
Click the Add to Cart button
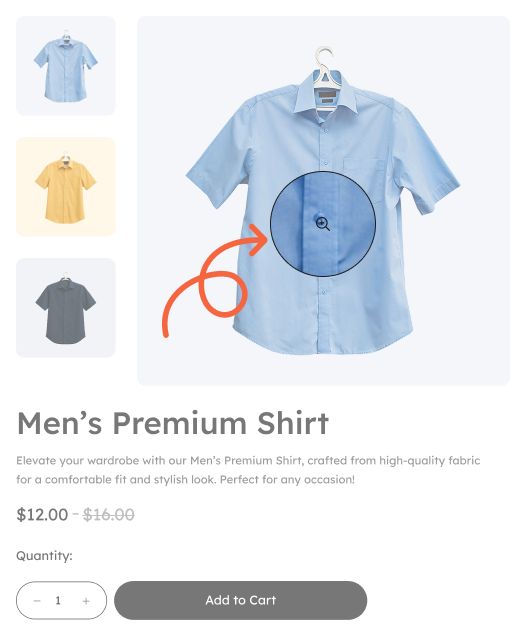tap(240, 600)
